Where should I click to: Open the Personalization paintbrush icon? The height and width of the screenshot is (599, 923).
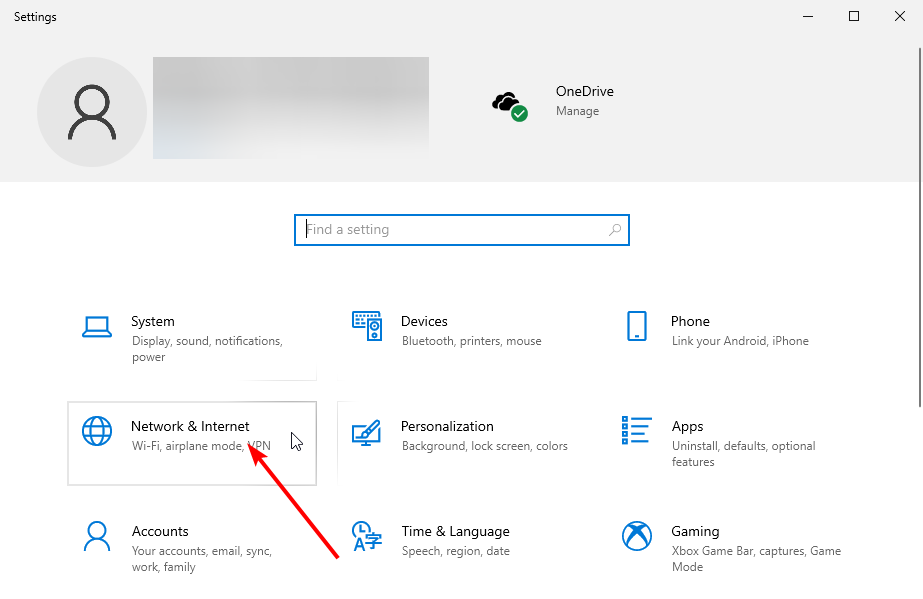pyautogui.click(x=367, y=432)
